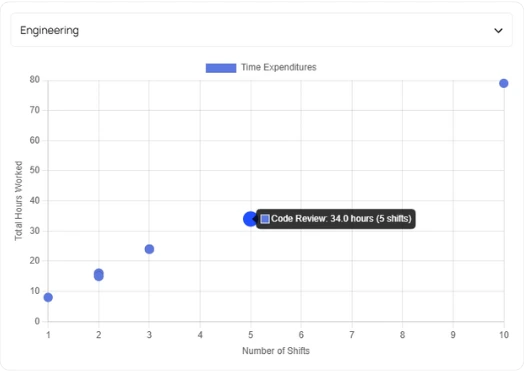This screenshot has height=372, width=524.
Task: Click the Code Review tooltip box
Action: [x=336, y=219]
